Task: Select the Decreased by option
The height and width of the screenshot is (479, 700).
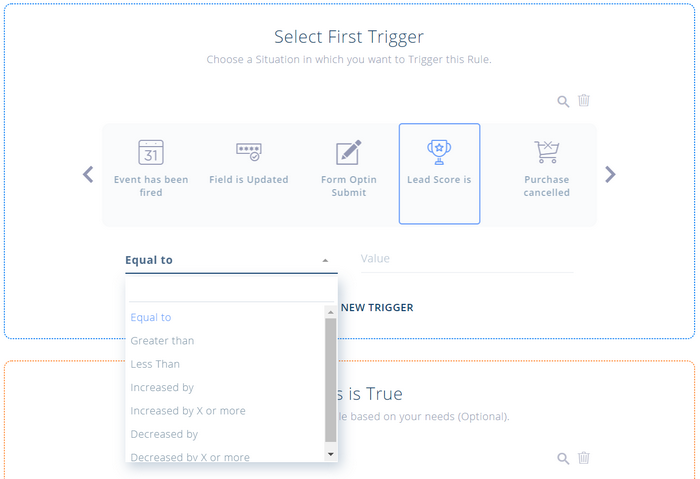Action: [164, 434]
